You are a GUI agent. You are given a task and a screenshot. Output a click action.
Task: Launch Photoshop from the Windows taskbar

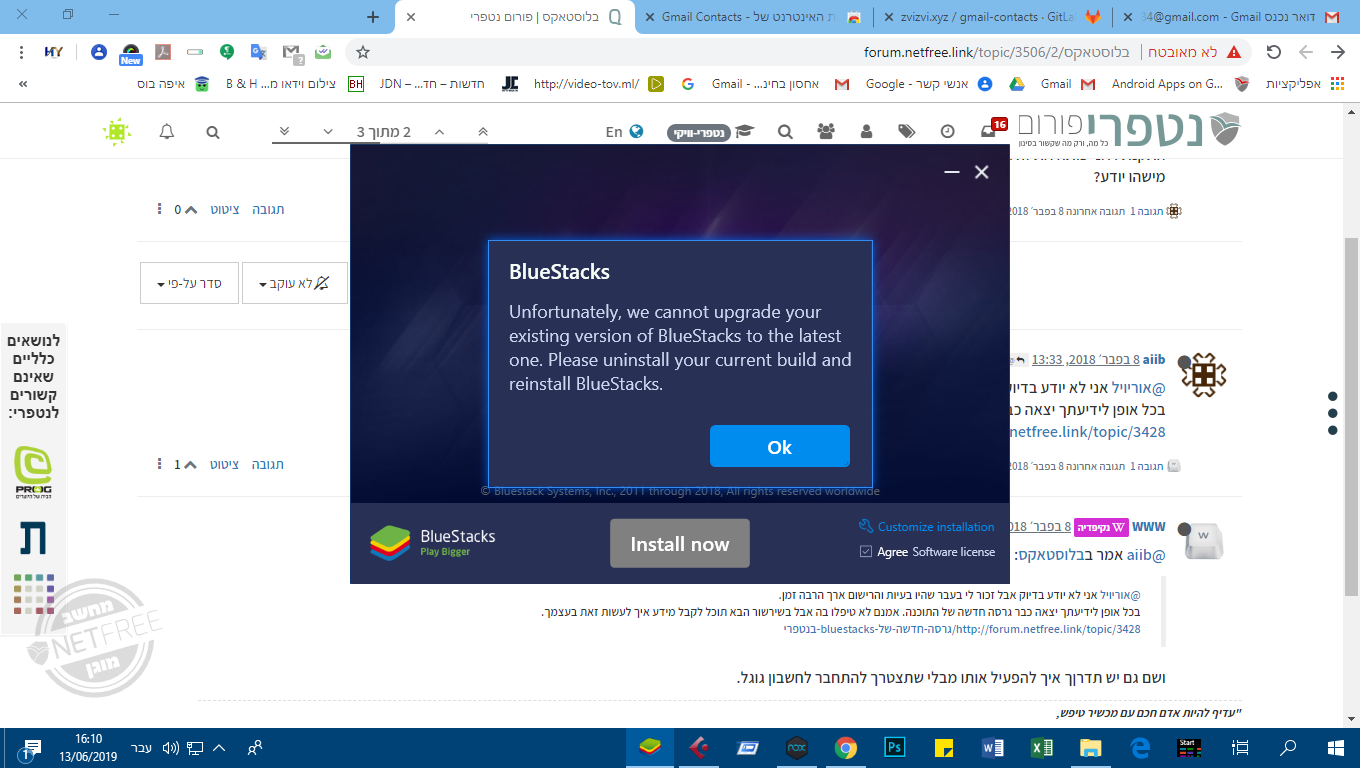coord(894,747)
